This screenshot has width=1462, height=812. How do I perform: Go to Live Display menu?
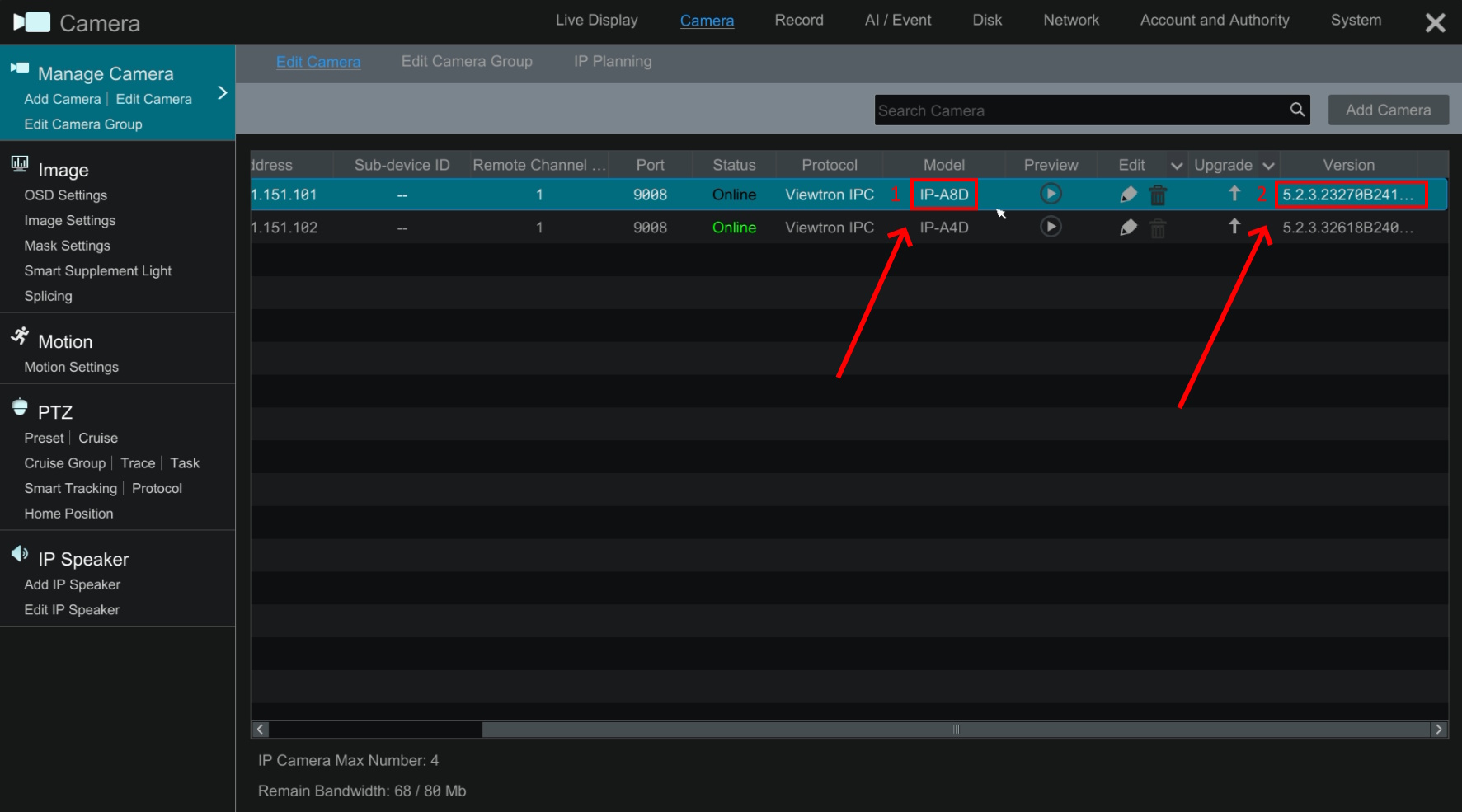tap(596, 21)
